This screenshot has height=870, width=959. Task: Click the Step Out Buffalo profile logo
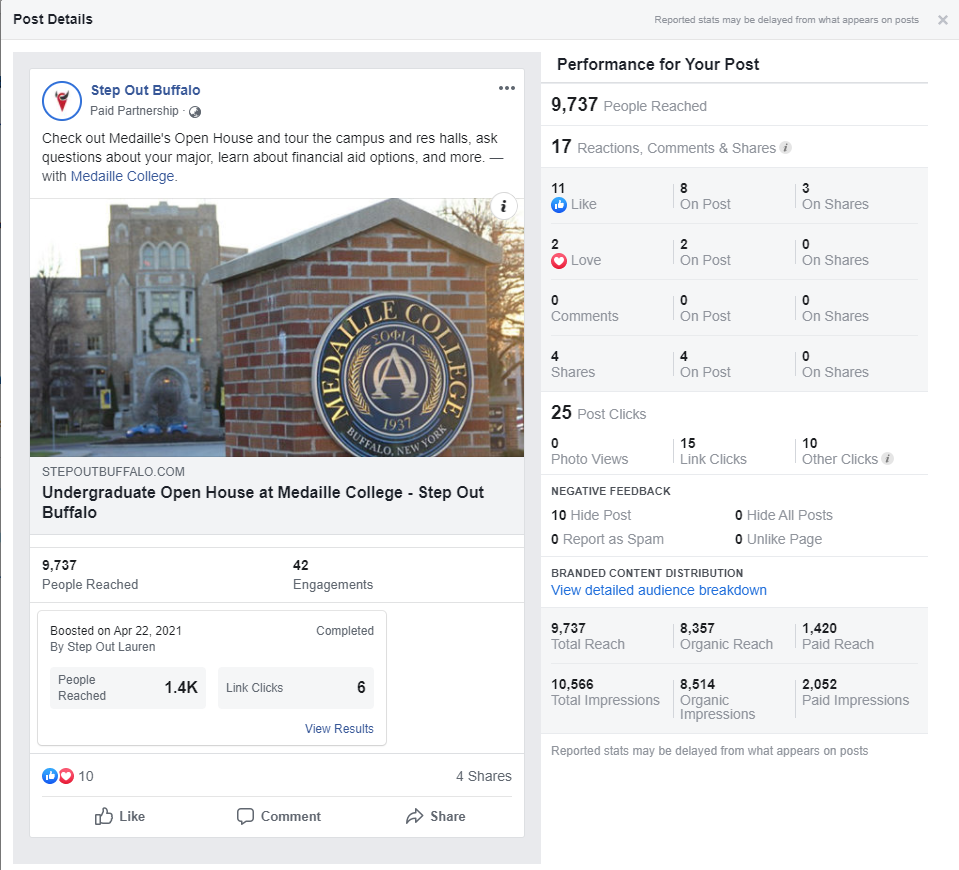[x=62, y=101]
